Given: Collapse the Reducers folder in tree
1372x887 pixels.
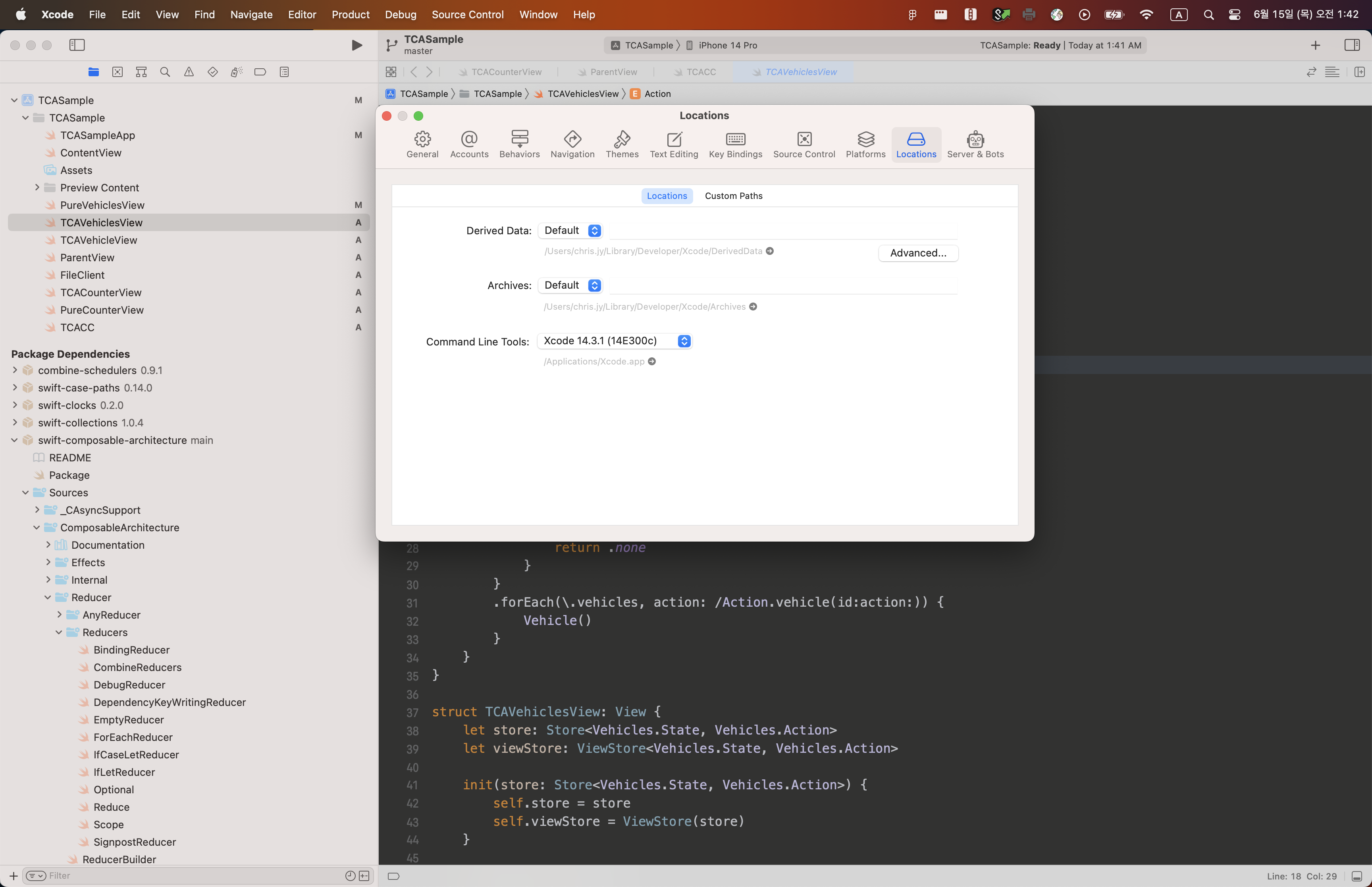Looking at the screenshot, I should (x=59, y=632).
